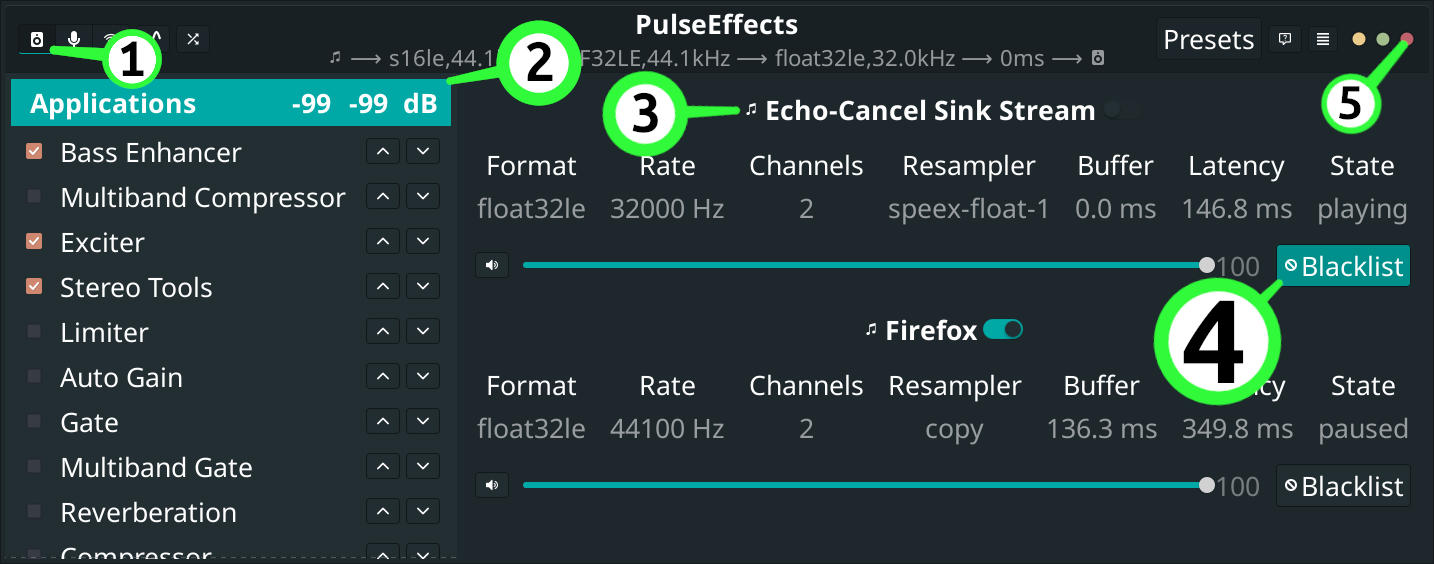Open the Presets menu
This screenshot has height=564, width=1434.
1208,40
